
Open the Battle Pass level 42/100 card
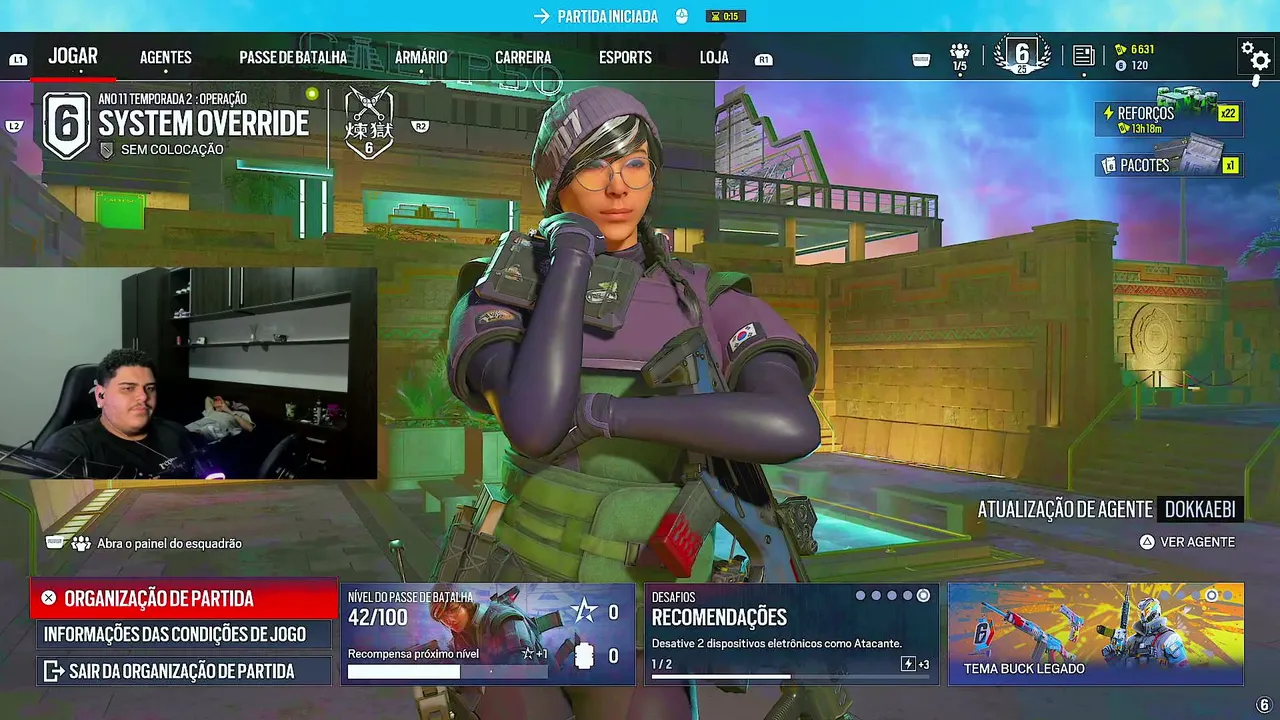[488, 634]
